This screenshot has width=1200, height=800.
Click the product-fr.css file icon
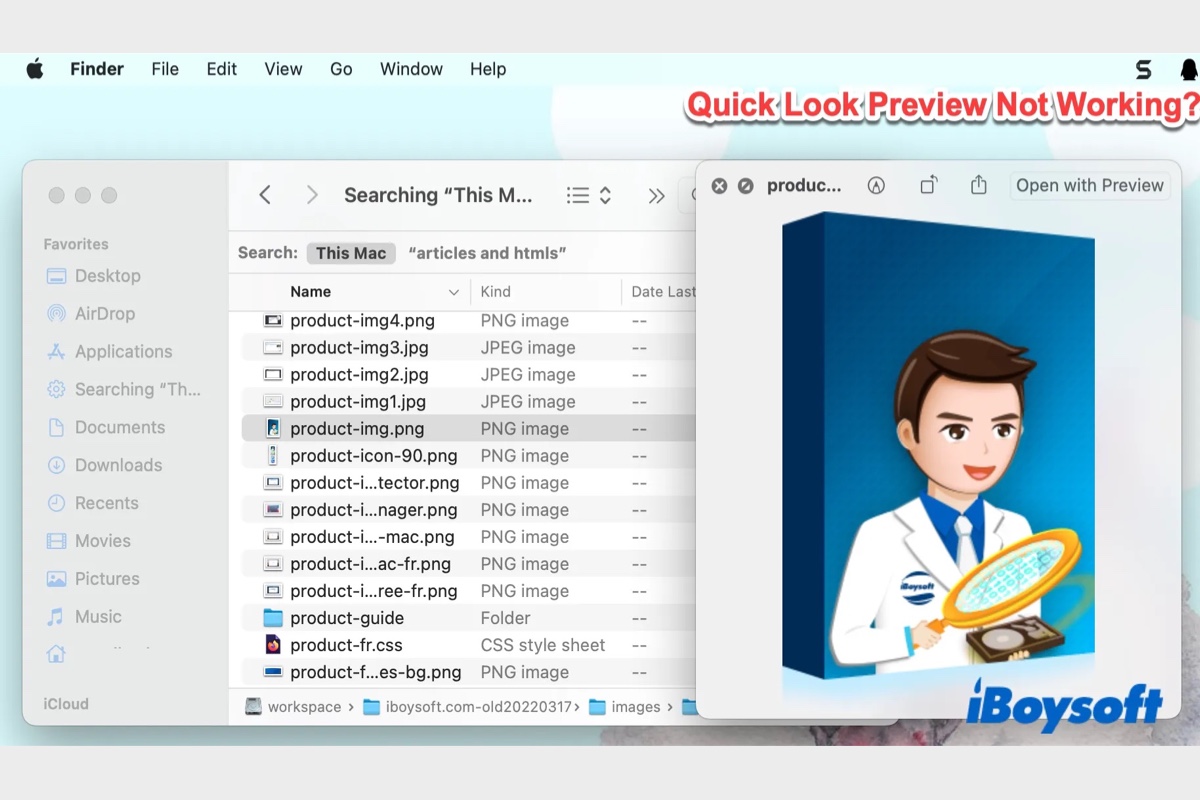coord(273,645)
